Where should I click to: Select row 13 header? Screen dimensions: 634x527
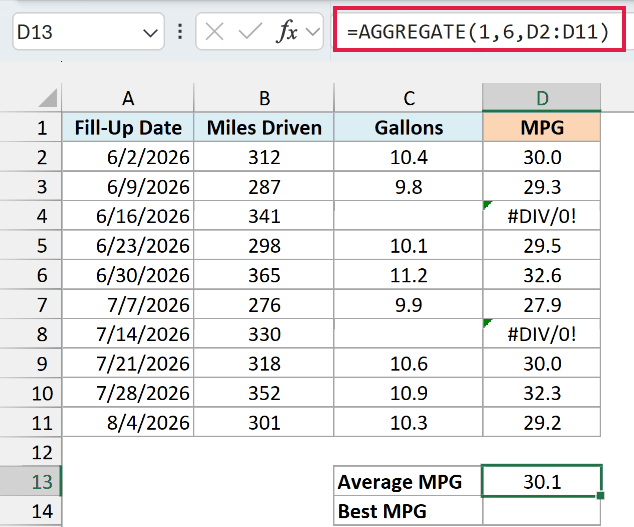pyautogui.click(x=31, y=482)
